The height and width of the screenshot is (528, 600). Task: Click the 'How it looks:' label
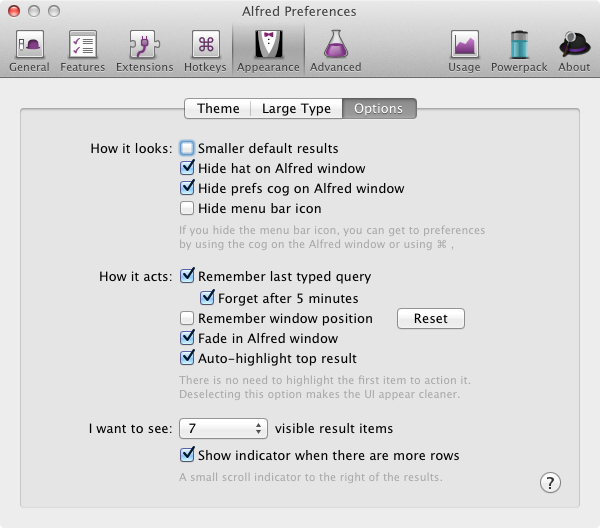(131, 148)
